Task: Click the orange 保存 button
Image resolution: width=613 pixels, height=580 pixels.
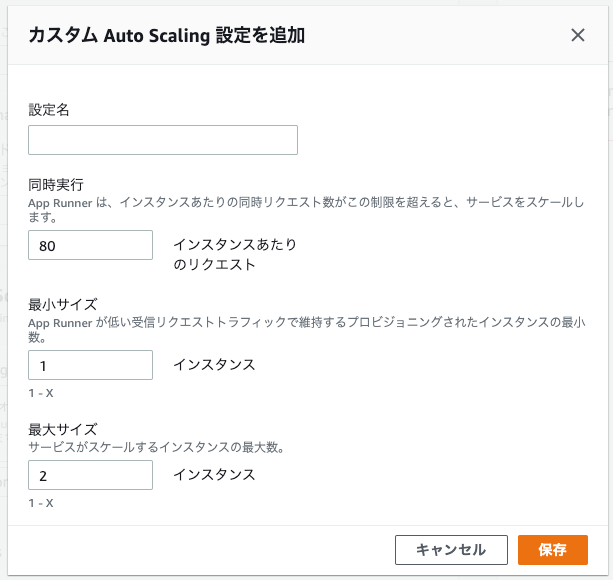Action: click(552, 550)
